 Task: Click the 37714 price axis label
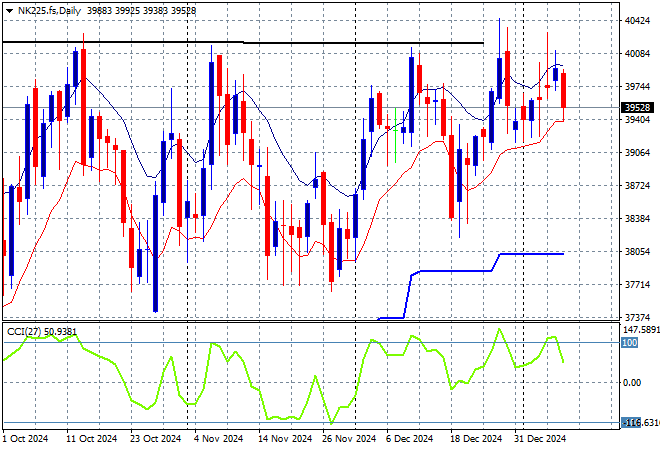(x=637, y=285)
